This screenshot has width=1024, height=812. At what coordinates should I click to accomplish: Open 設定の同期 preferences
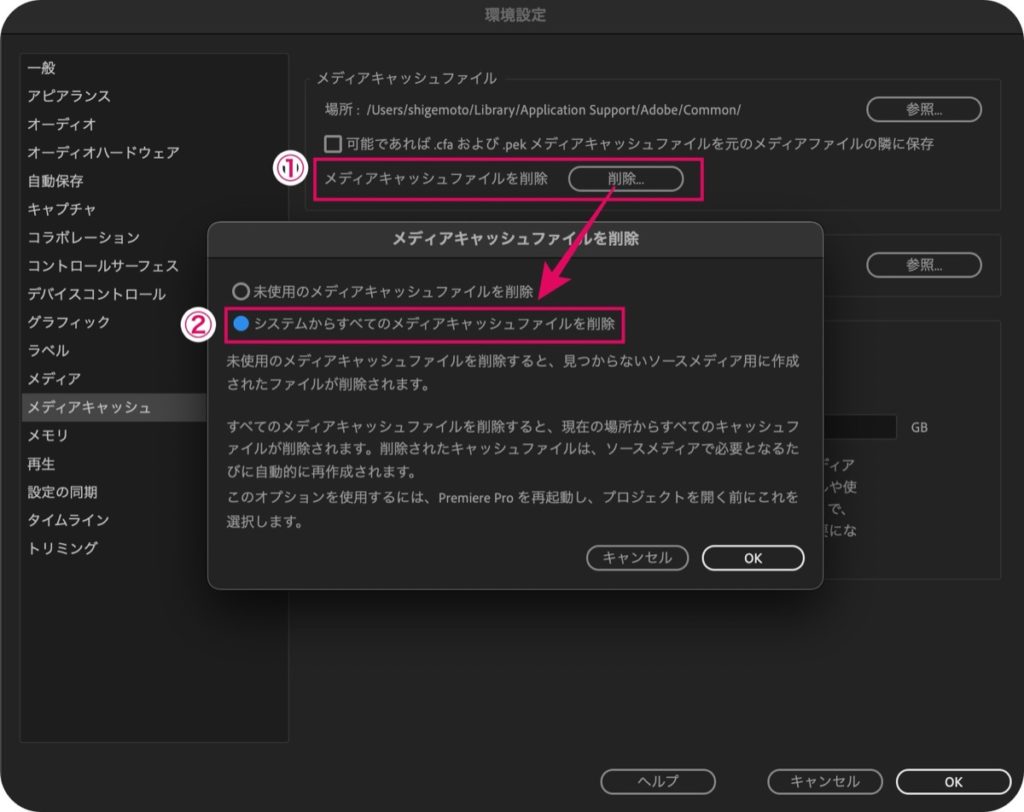(x=62, y=492)
